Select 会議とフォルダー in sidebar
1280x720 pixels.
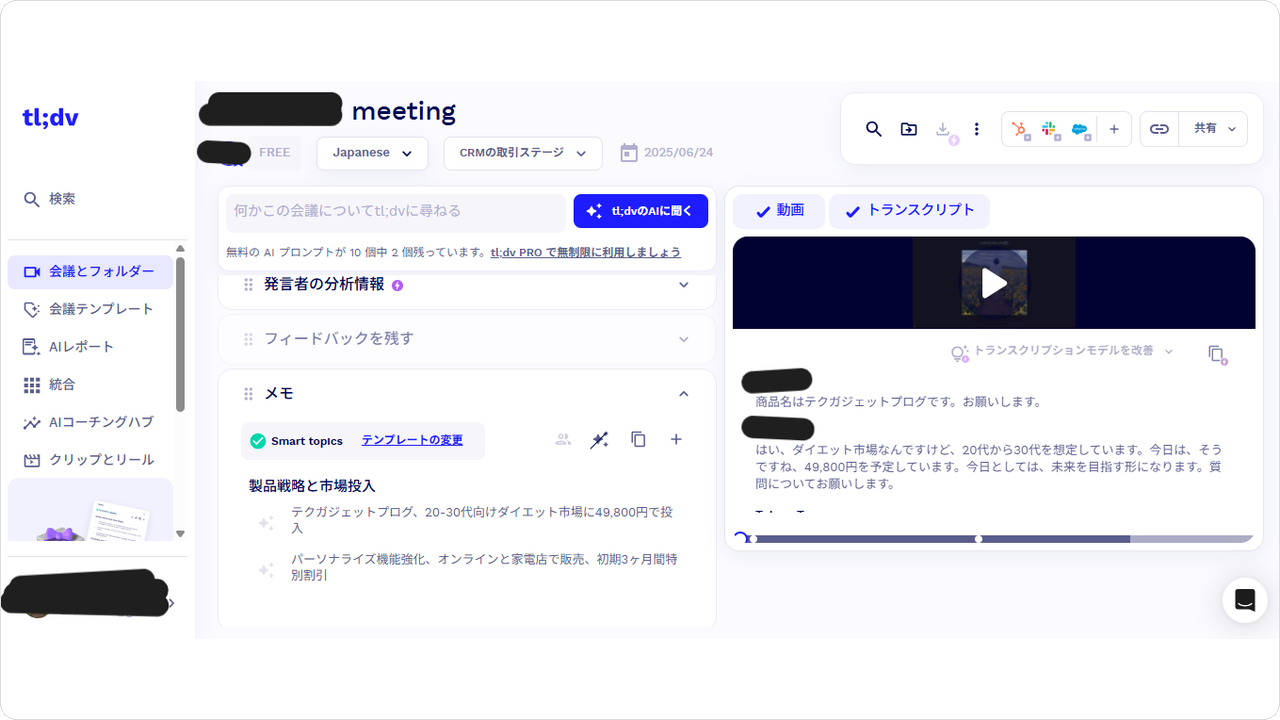[x=90, y=272]
